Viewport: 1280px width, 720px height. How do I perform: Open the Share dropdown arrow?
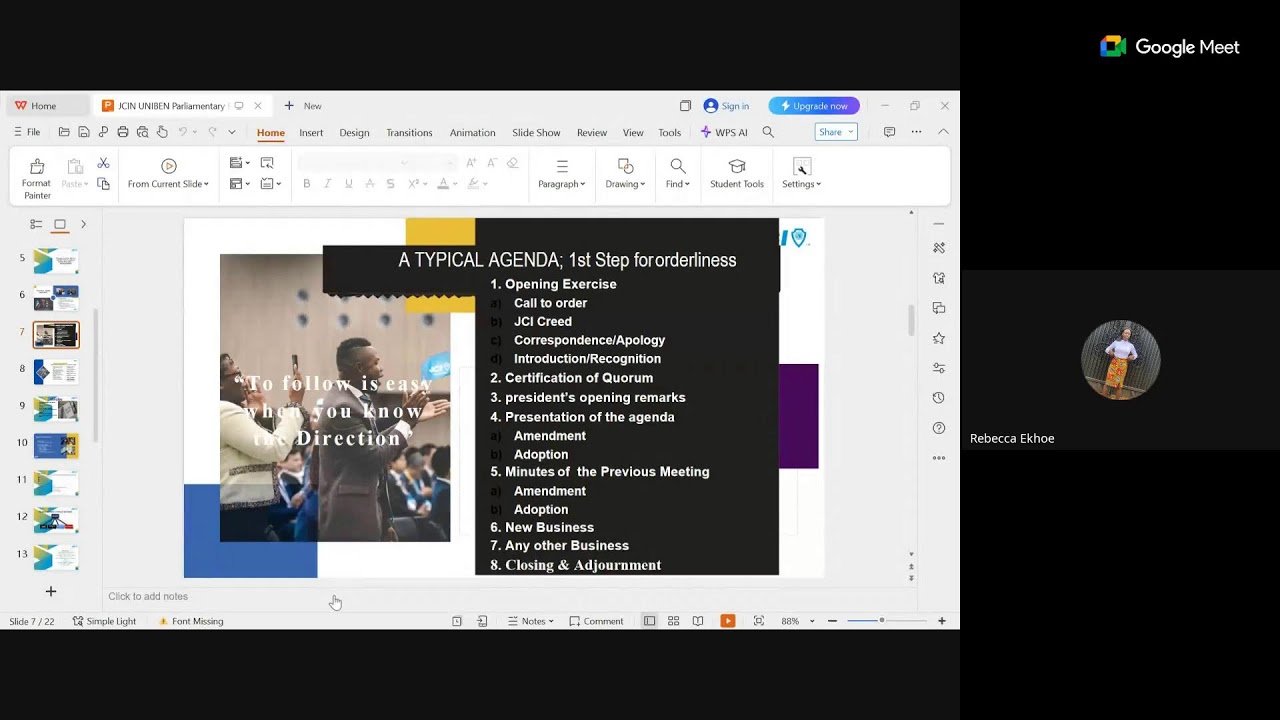[850, 132]
